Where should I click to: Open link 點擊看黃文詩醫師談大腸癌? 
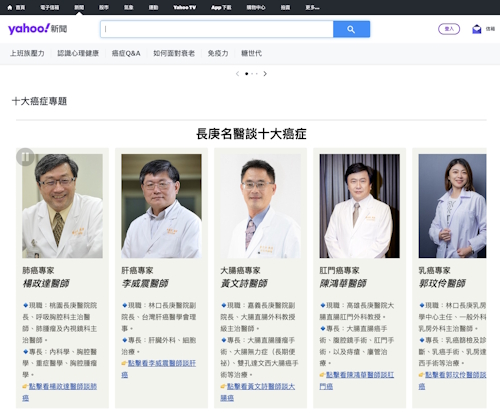pyautogui.click(x=258, y=392)
